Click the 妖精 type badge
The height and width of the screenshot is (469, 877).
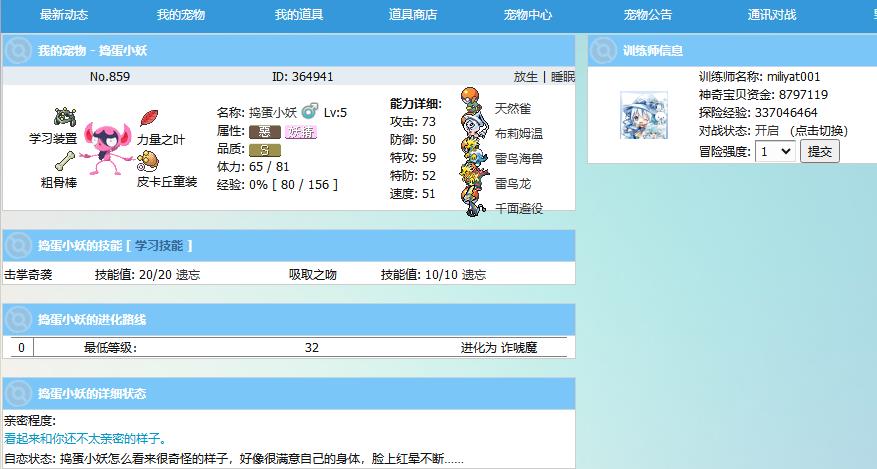(x=301, y=132)
